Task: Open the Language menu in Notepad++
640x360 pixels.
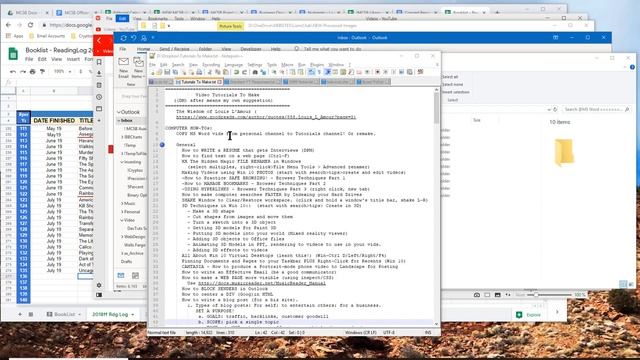Action: (x=233, y=65)
